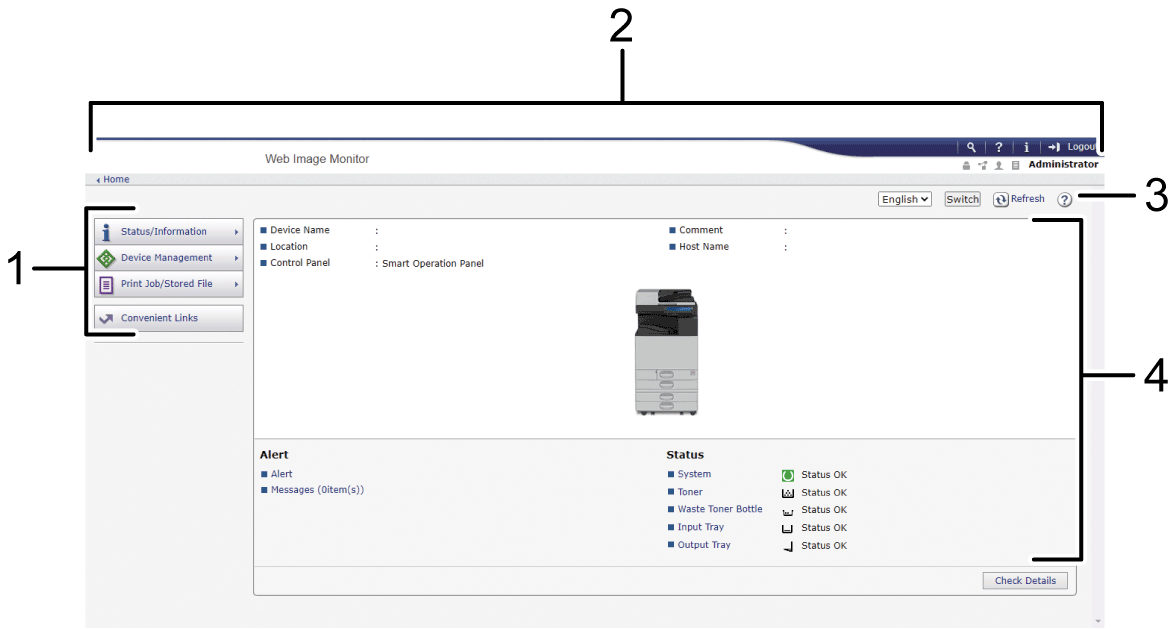
Task: Expand the Device Management submenu arrow
Action: tap(237, 258)
